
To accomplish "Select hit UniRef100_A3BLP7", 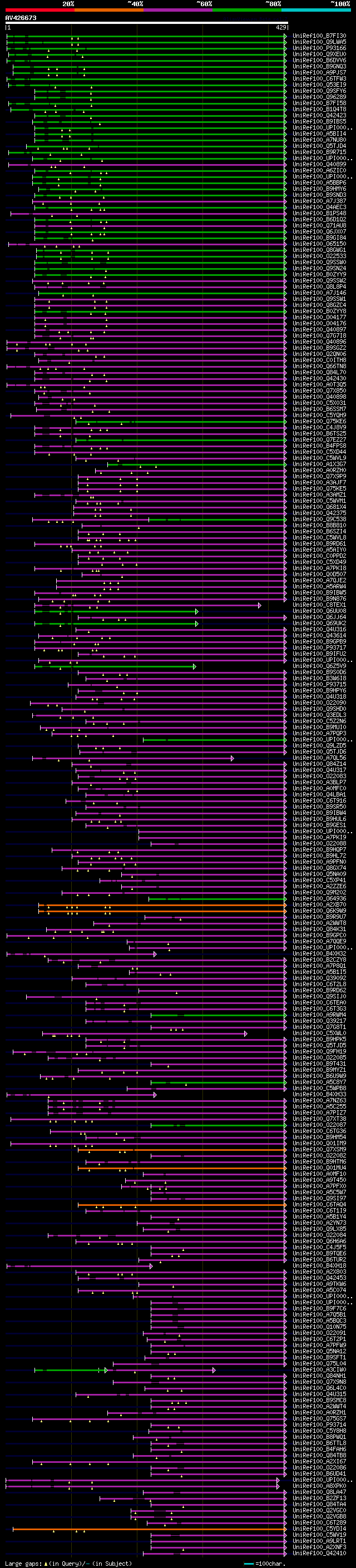I will pos(319,782).
